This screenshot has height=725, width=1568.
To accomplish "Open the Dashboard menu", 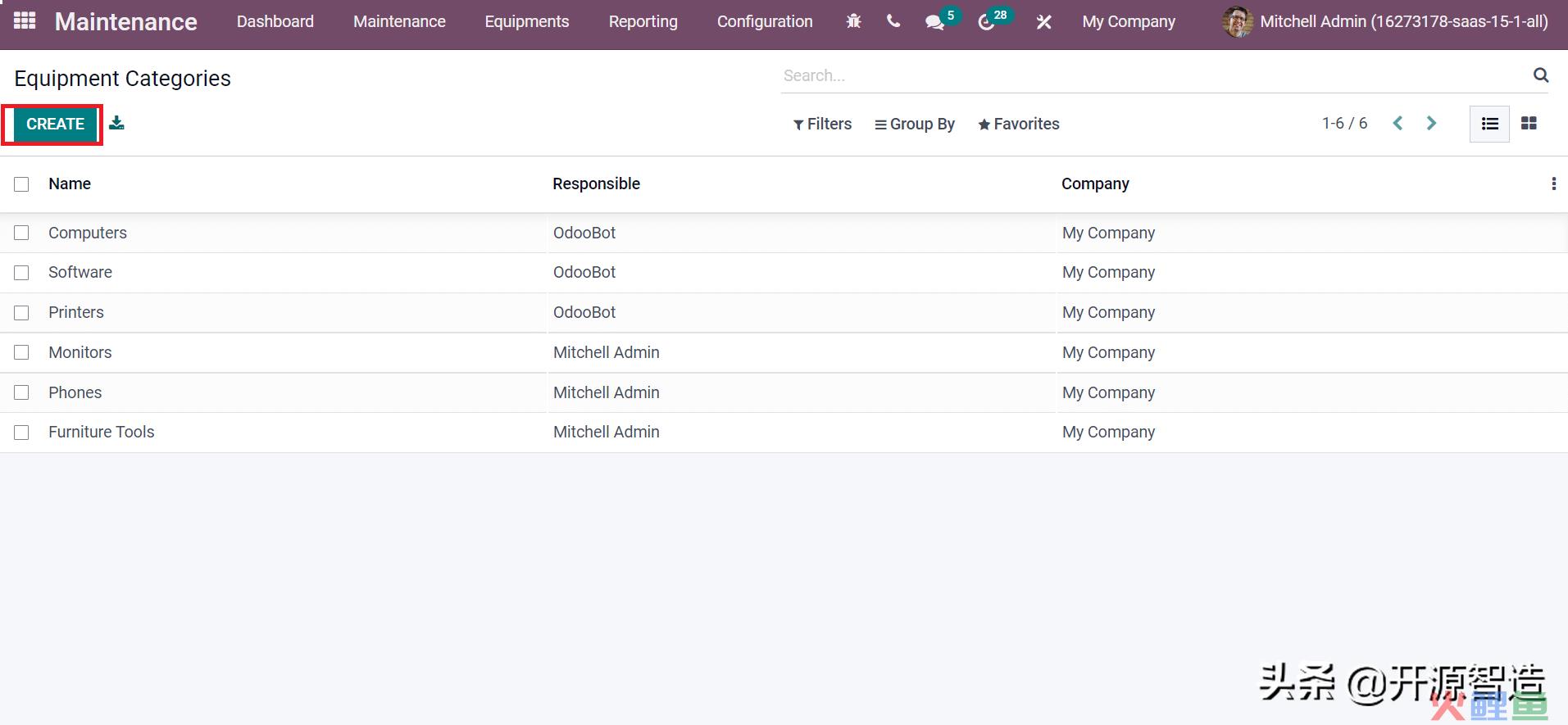I will tap(275, 21).
